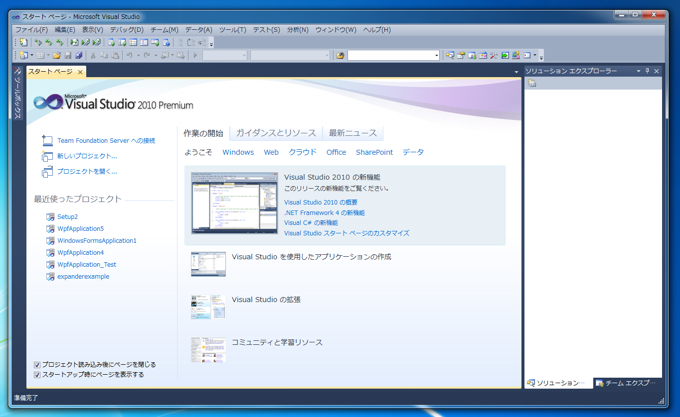Open the document tab list dropdown arrow
The width and height of the screenshot is (680, 417).
(x=516, y=72)
